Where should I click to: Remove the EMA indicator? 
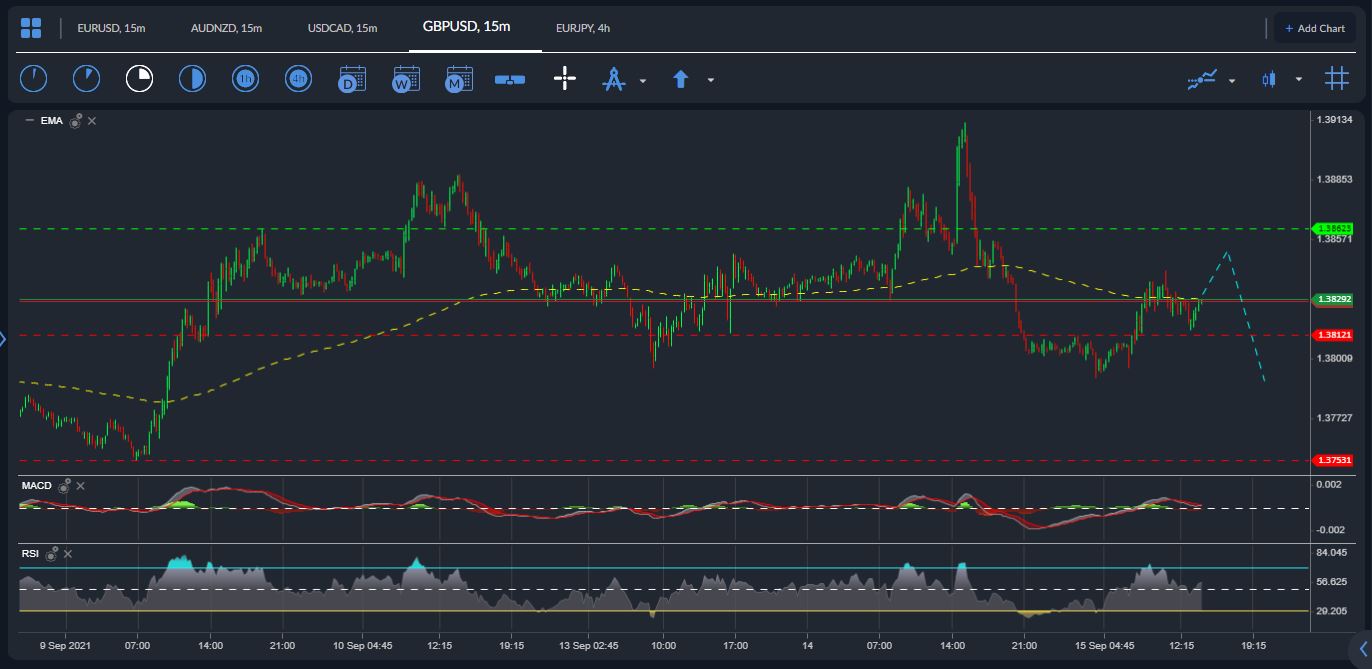(92, 121)
